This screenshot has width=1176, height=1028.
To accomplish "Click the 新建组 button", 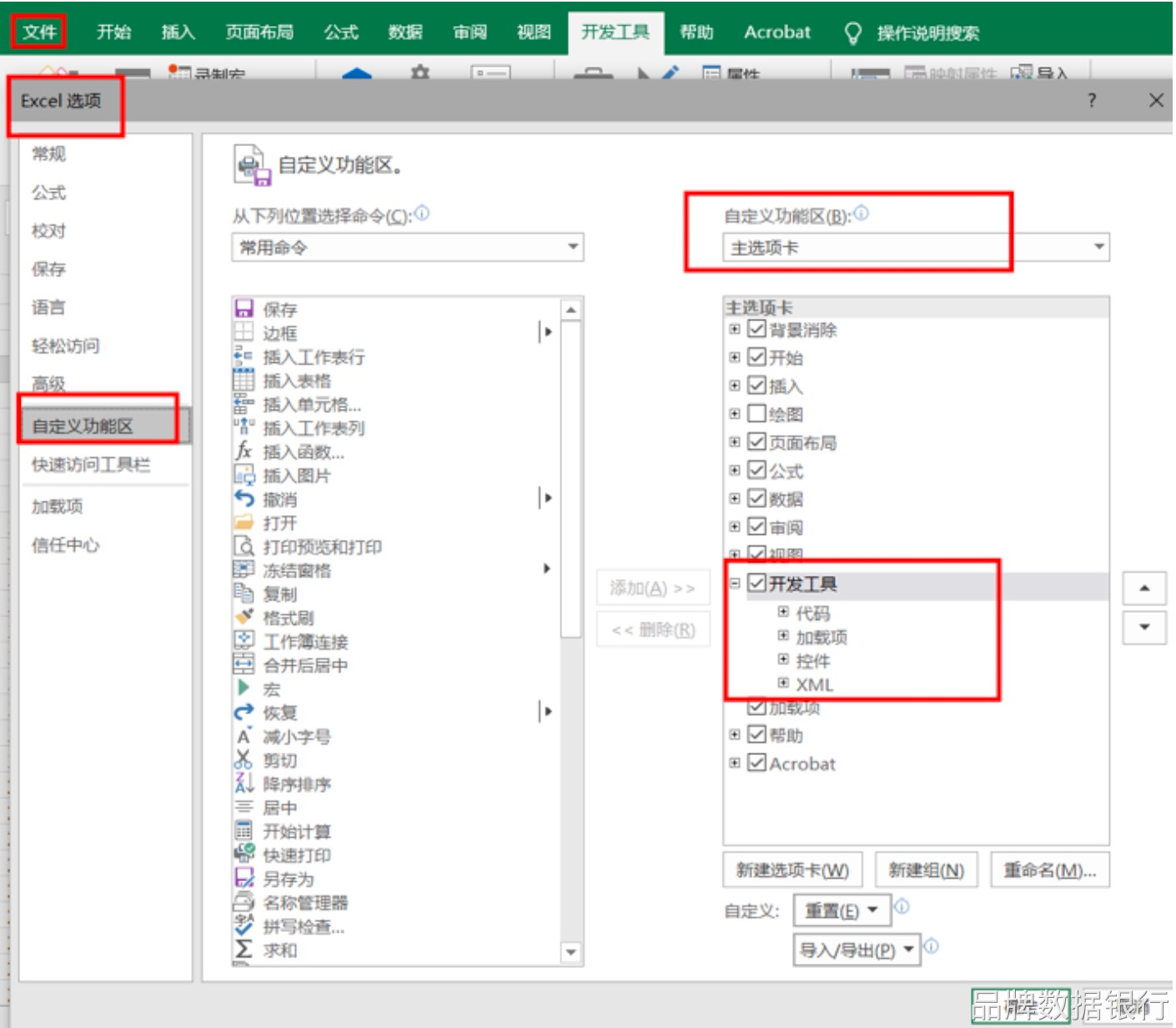I will tap(926, 870).
